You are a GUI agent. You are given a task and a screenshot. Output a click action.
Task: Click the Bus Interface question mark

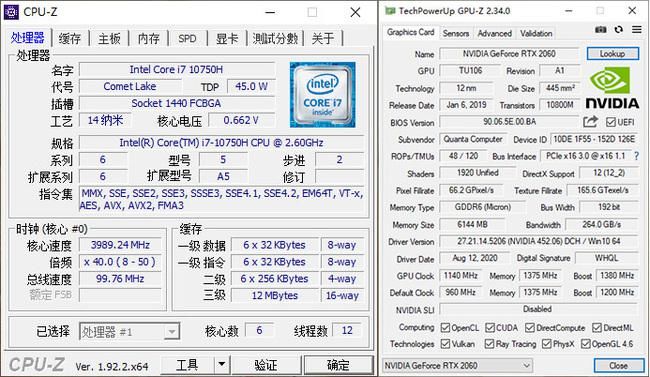pyautogui.click(x=636, y=156)
